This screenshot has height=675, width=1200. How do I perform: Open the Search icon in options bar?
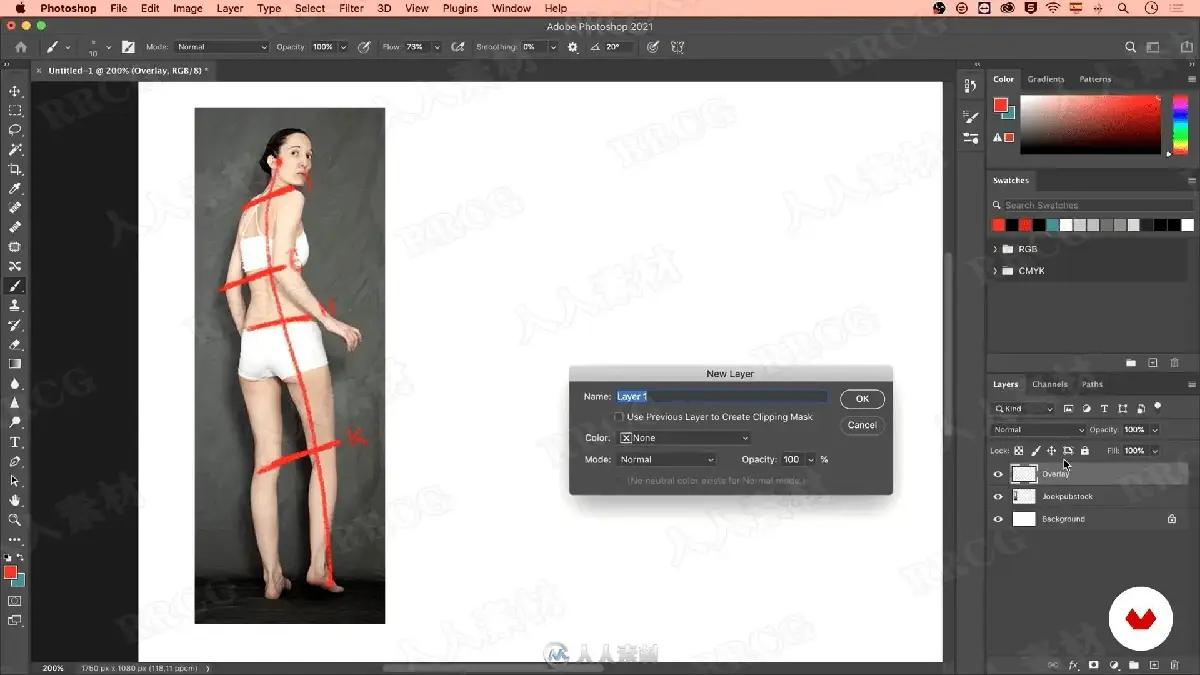(1131, 47)
